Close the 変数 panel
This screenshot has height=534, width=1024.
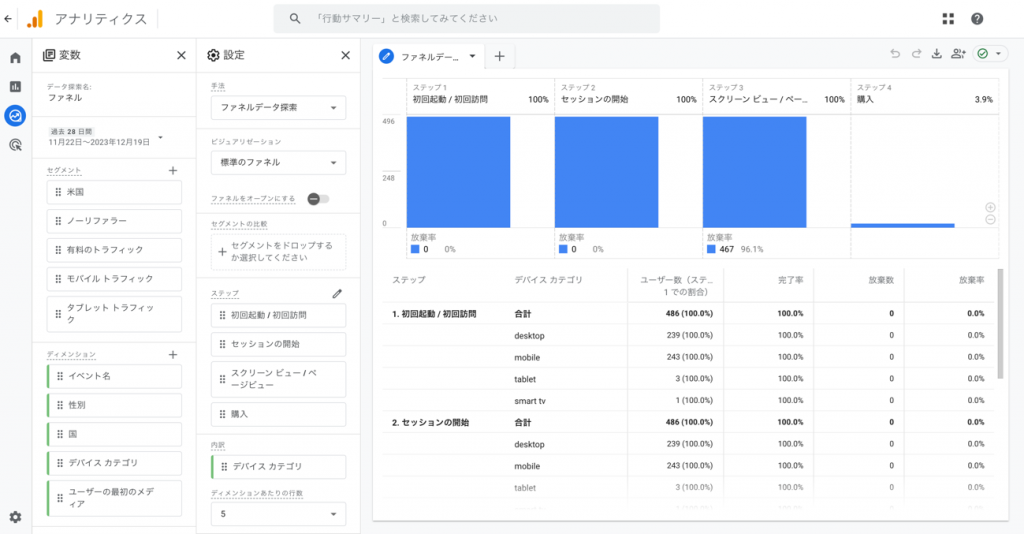pos(181,56)
